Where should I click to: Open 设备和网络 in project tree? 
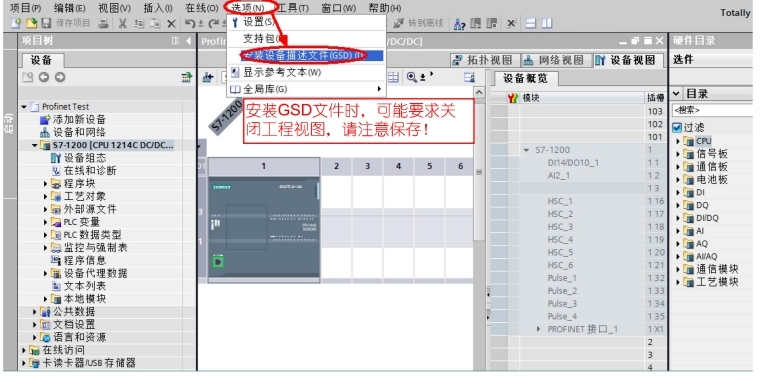click(79, 132)
